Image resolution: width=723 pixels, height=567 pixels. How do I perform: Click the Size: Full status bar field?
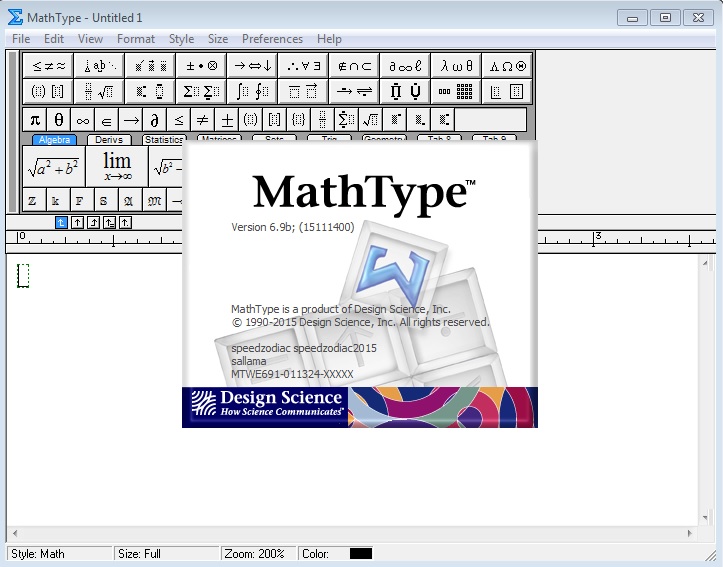tap(166, 554)
